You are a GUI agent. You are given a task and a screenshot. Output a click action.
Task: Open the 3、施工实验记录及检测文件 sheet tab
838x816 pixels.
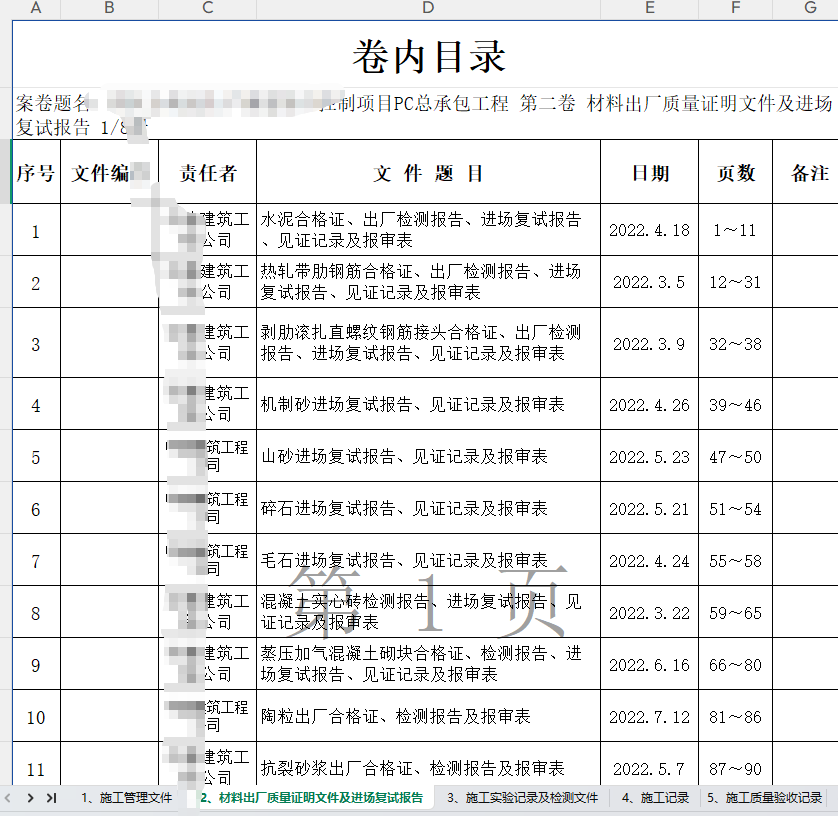pyautogui.click(x=522, y=798)
